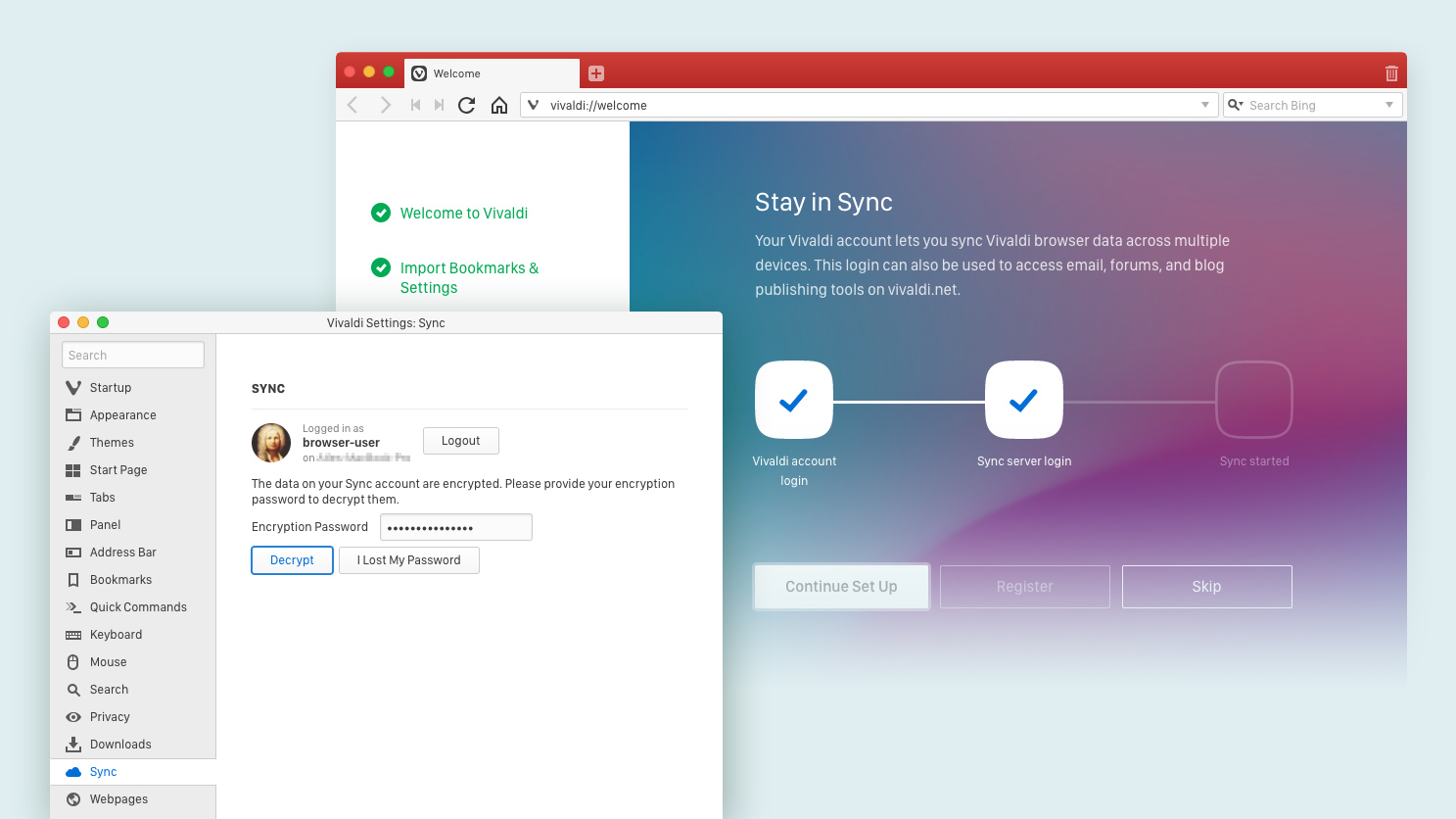Click the Import Bookmarks & Settings step

(455, 277)
